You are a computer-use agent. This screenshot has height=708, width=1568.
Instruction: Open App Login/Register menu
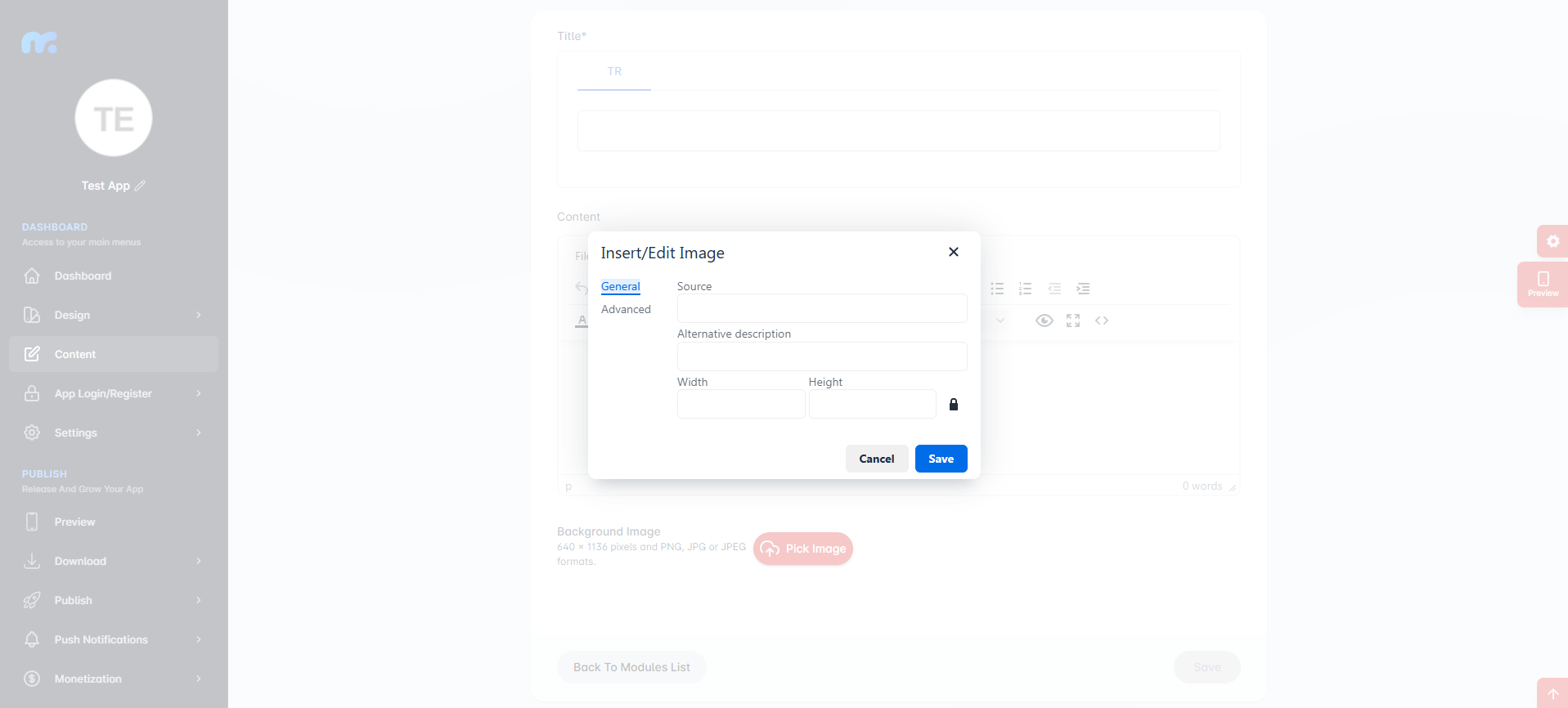(x=114, y=393)
